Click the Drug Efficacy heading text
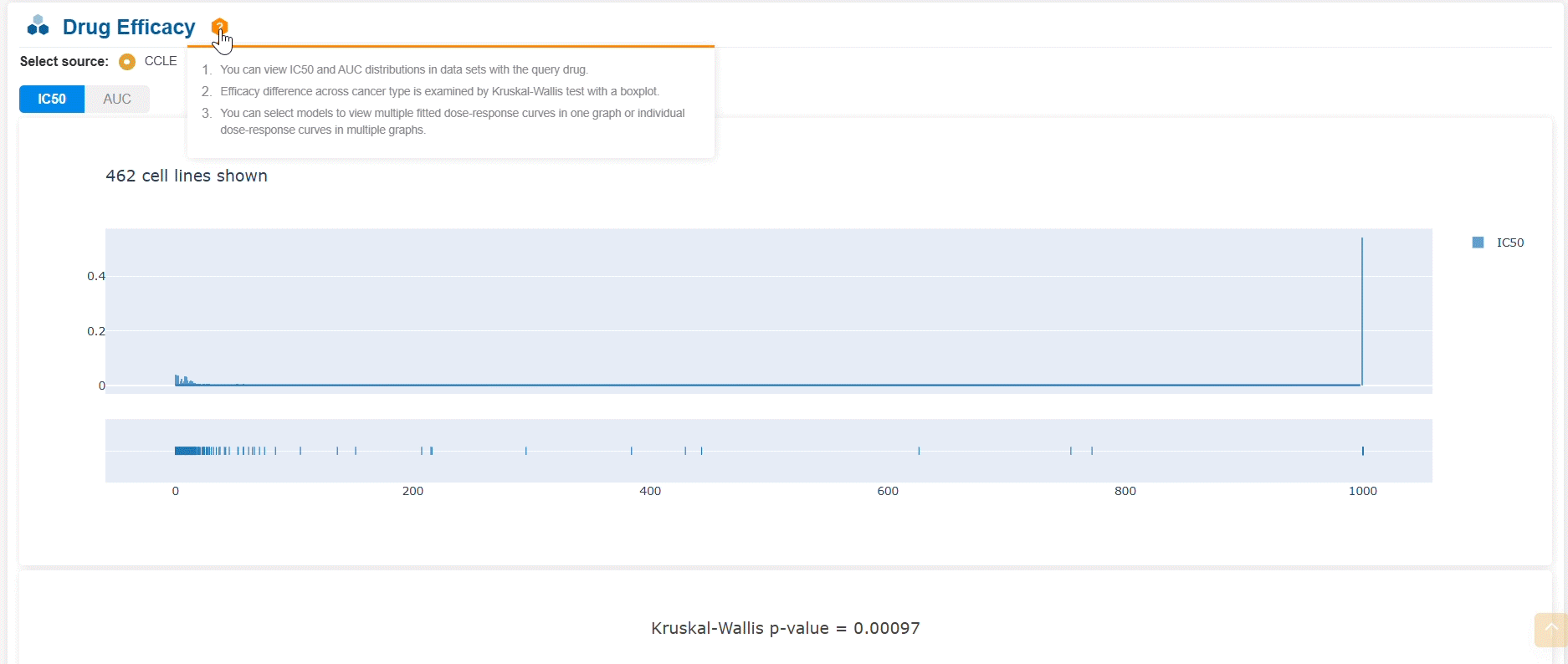1568x664 pixels. pyautogui.click(x=129, y=27)
